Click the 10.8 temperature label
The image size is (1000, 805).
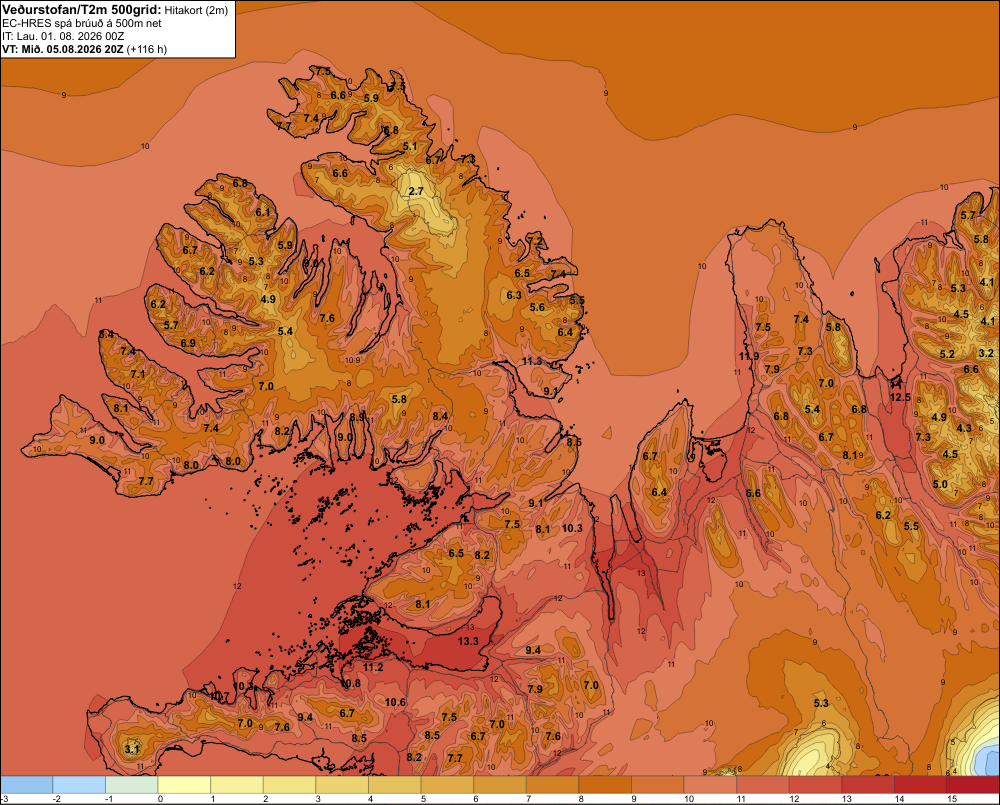pyautogui.click(x=350, y=683)
